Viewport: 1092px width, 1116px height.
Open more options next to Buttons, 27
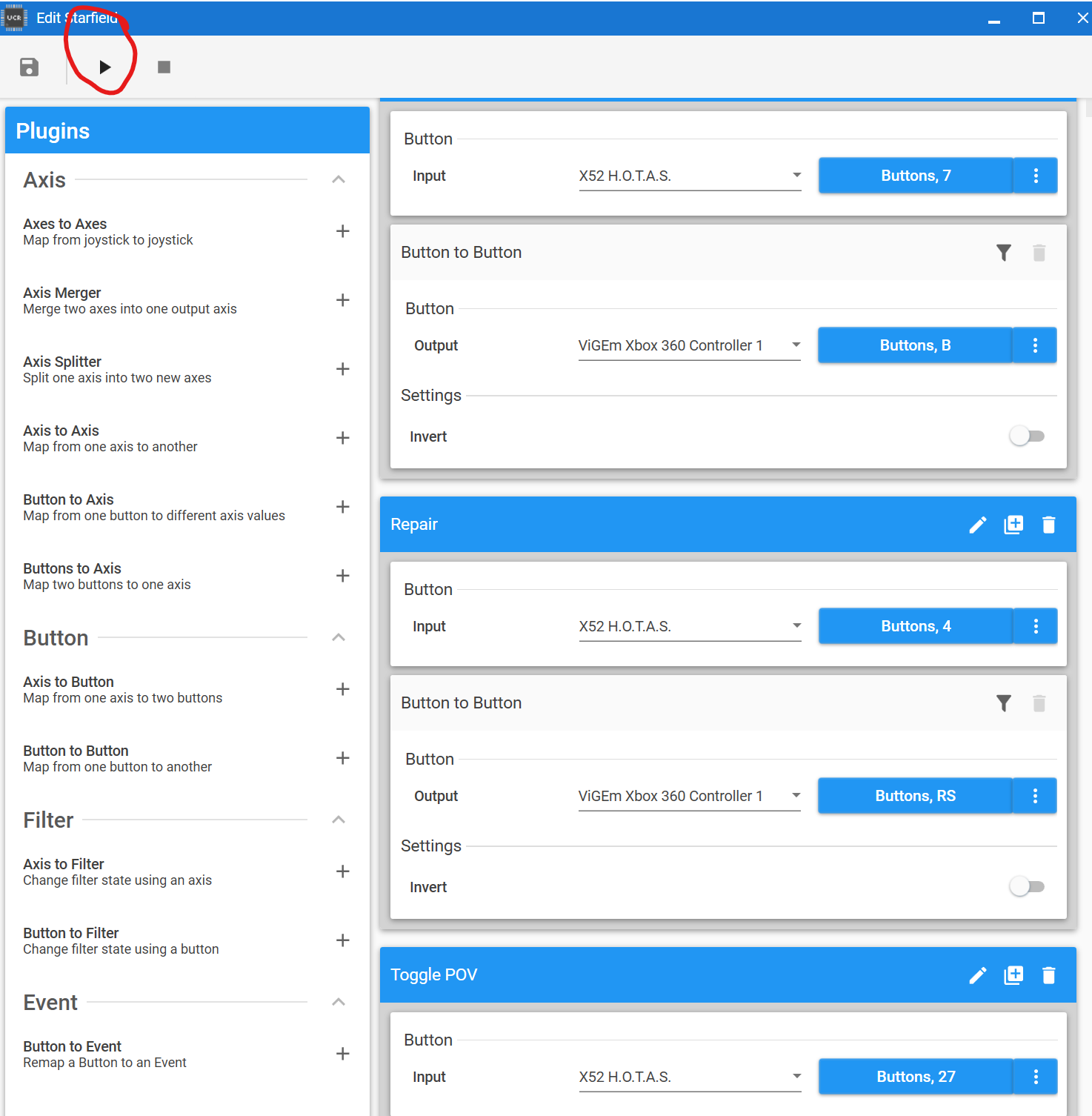click(1036, 1077)
